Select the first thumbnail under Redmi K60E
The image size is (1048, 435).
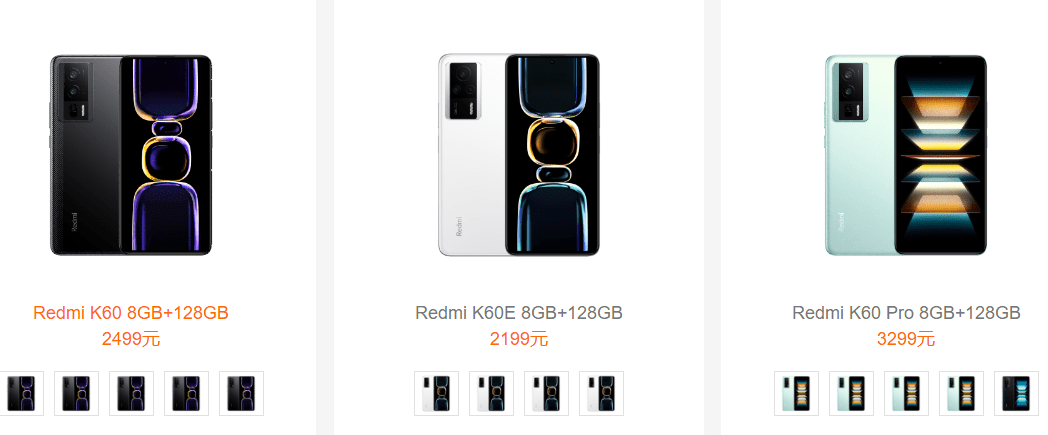436,393
